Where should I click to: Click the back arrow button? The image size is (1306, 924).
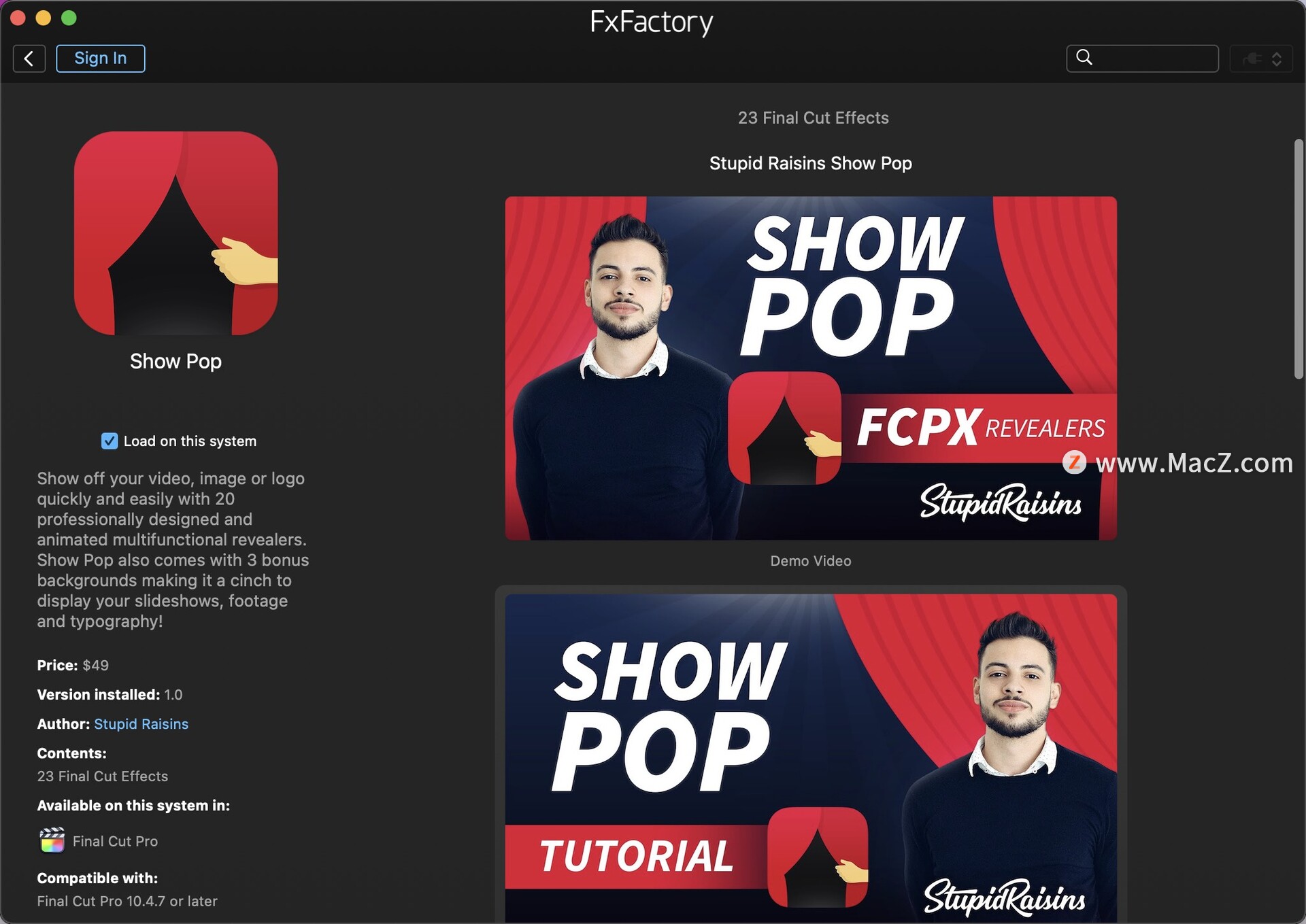[29, 58]
